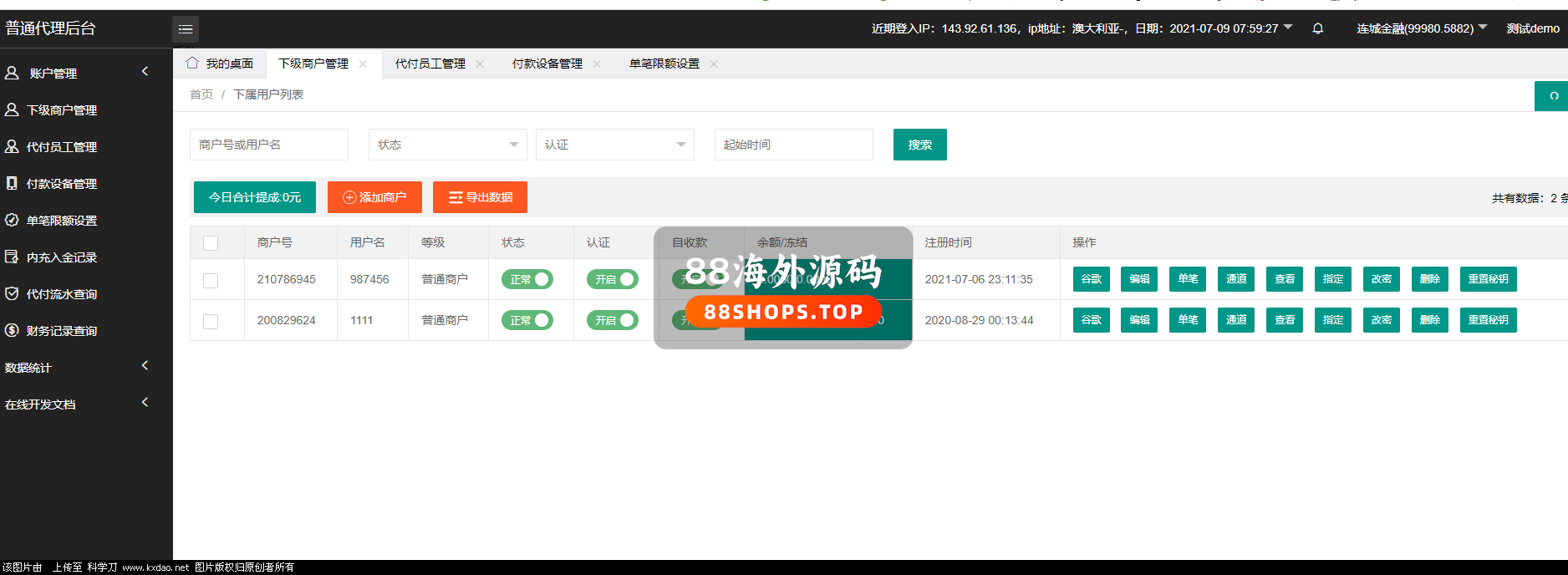Close the 单笔限额设置 tab
The width and height of the screenshot is (1568, 575).
click(x=714, y=64)
